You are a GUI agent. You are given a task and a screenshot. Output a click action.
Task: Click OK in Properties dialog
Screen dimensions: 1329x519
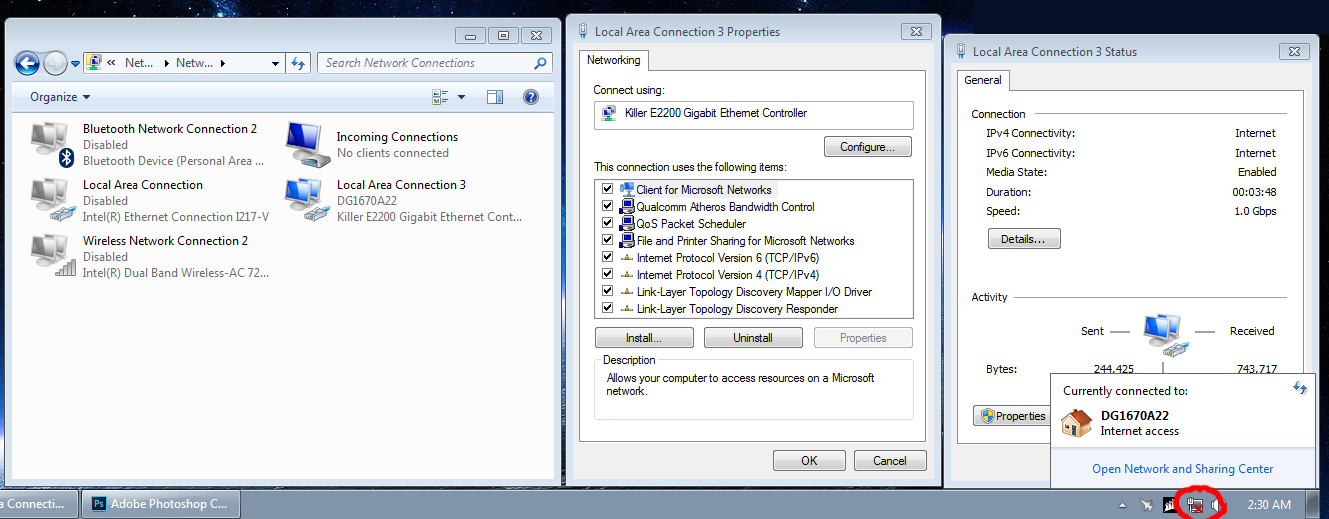click(810, 461)
